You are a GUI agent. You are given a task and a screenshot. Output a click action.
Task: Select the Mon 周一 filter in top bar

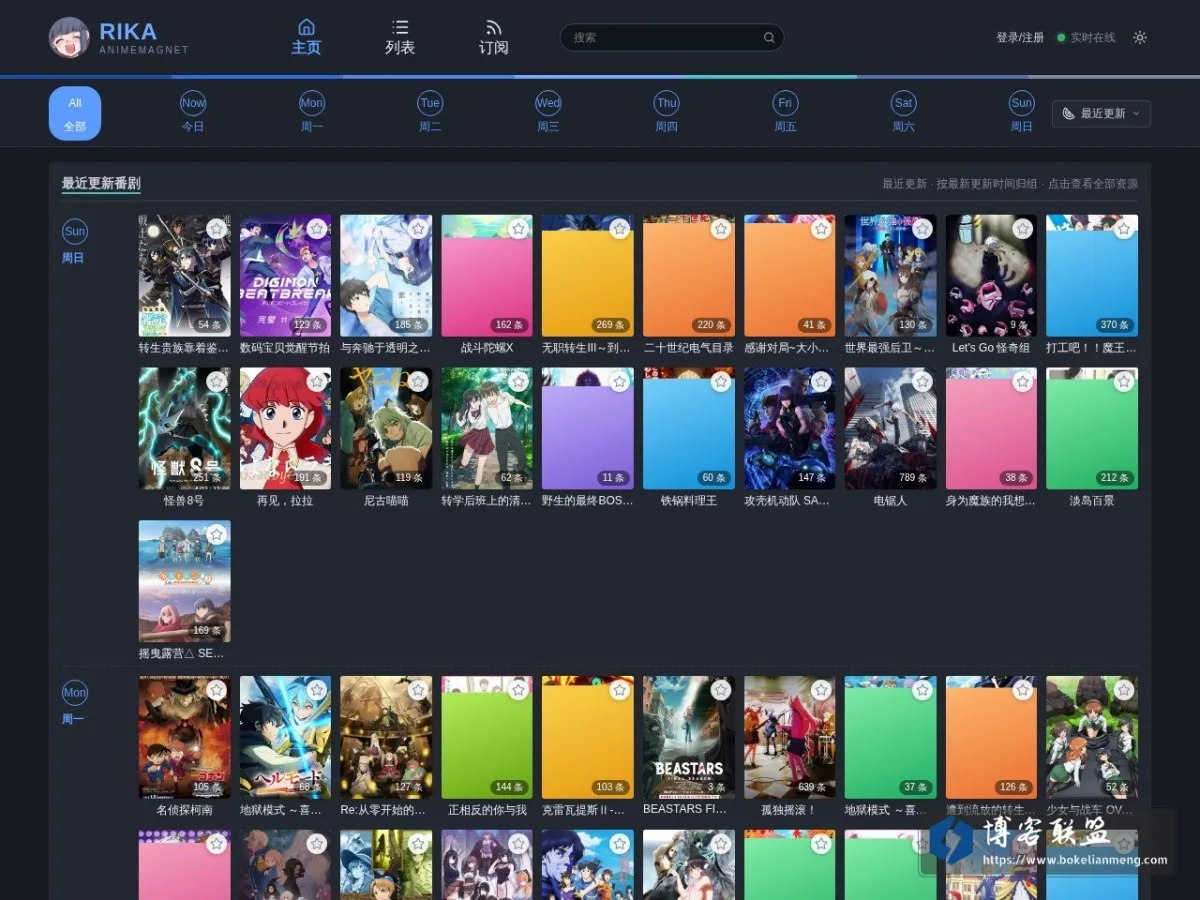[312, 113]
